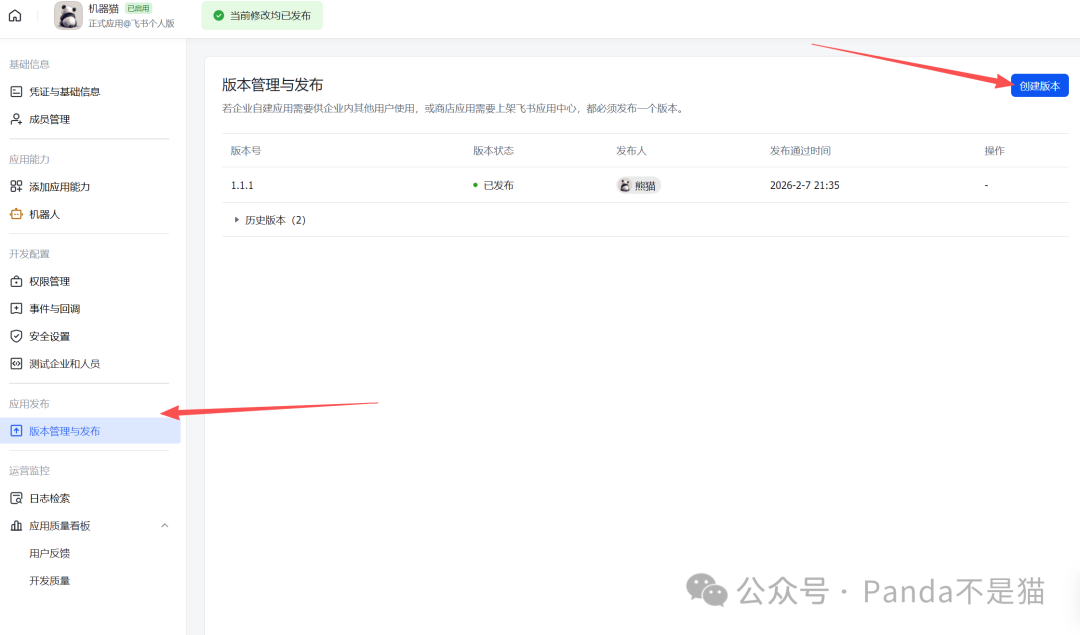This screenshot has width=1080, height=635.
Task: Go to 版本管理与发布 menu item
Action: (x=90, y=431)
